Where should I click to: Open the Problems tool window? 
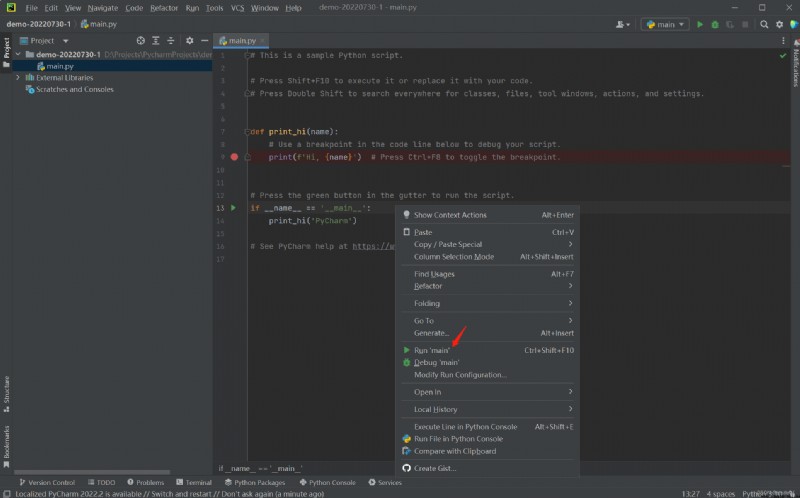tap(145, 483)
